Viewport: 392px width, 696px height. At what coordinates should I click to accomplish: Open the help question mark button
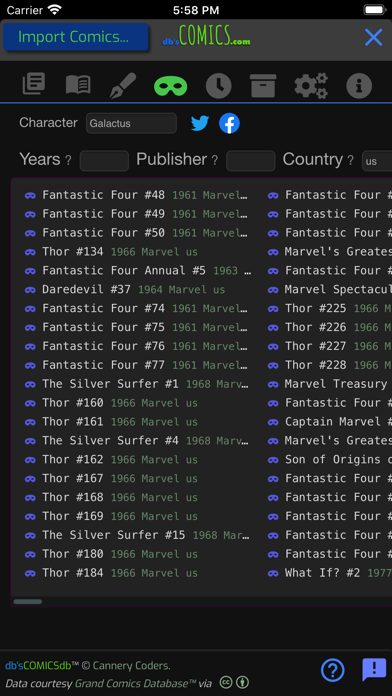pyautogui.click(x=333, y=670)
